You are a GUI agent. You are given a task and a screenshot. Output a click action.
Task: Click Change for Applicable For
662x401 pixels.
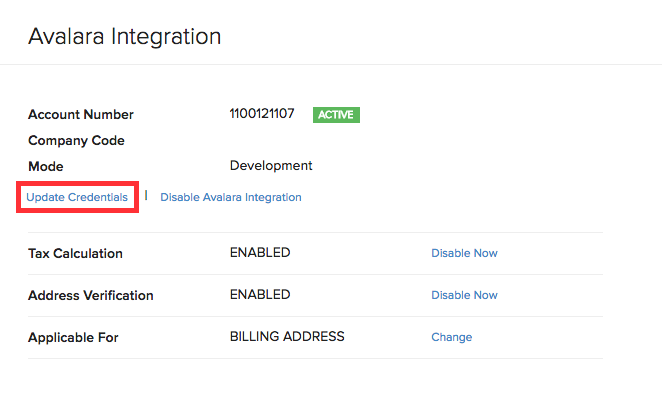[x=452, y=337]
